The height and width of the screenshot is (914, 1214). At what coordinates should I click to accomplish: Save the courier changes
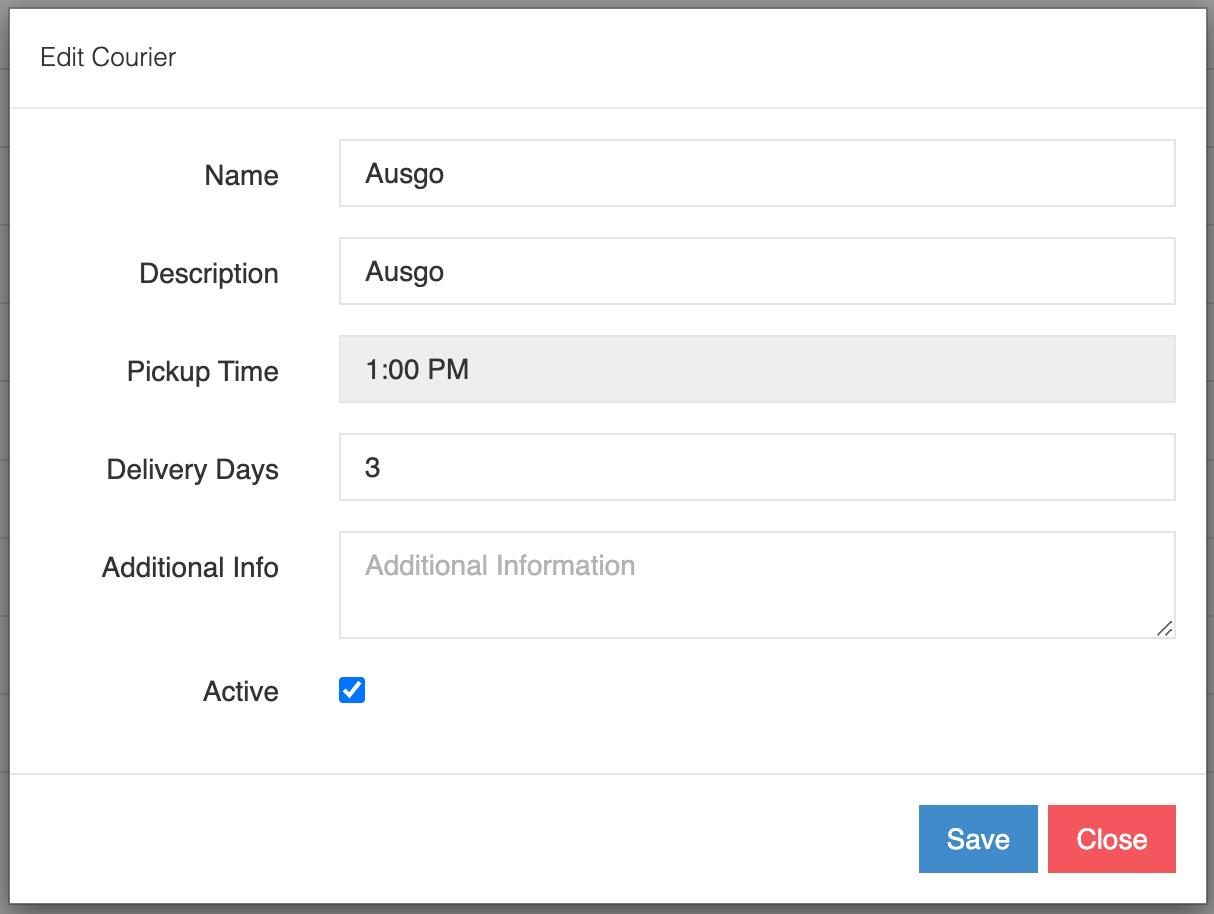click(978, 839)
